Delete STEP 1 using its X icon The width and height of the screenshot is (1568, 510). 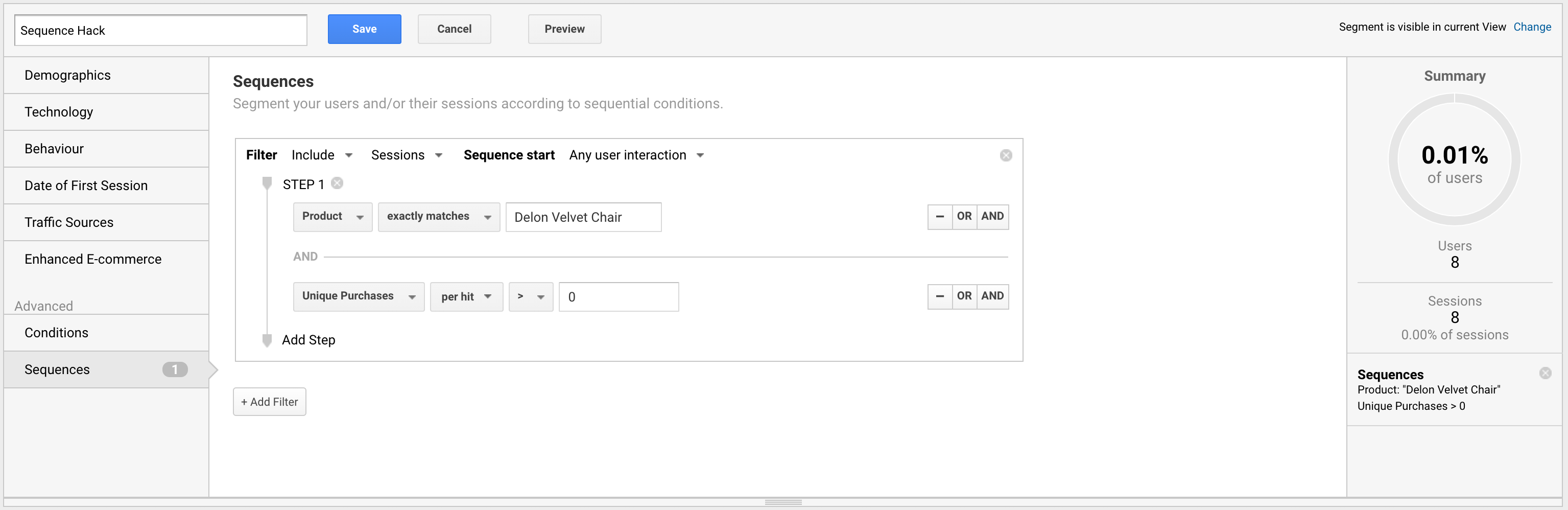click(x=337, y=183)
